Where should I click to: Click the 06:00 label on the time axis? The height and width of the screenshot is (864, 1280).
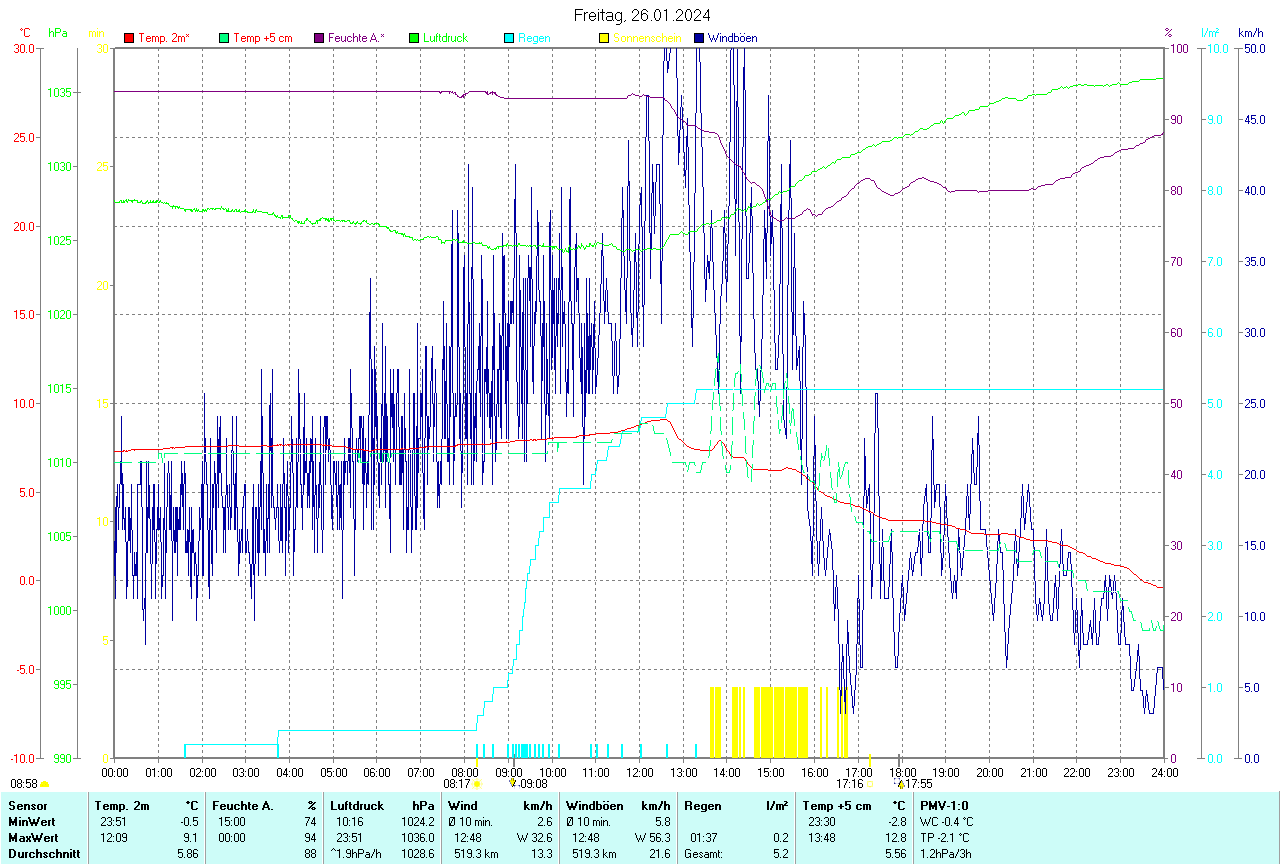click(377, 772)
